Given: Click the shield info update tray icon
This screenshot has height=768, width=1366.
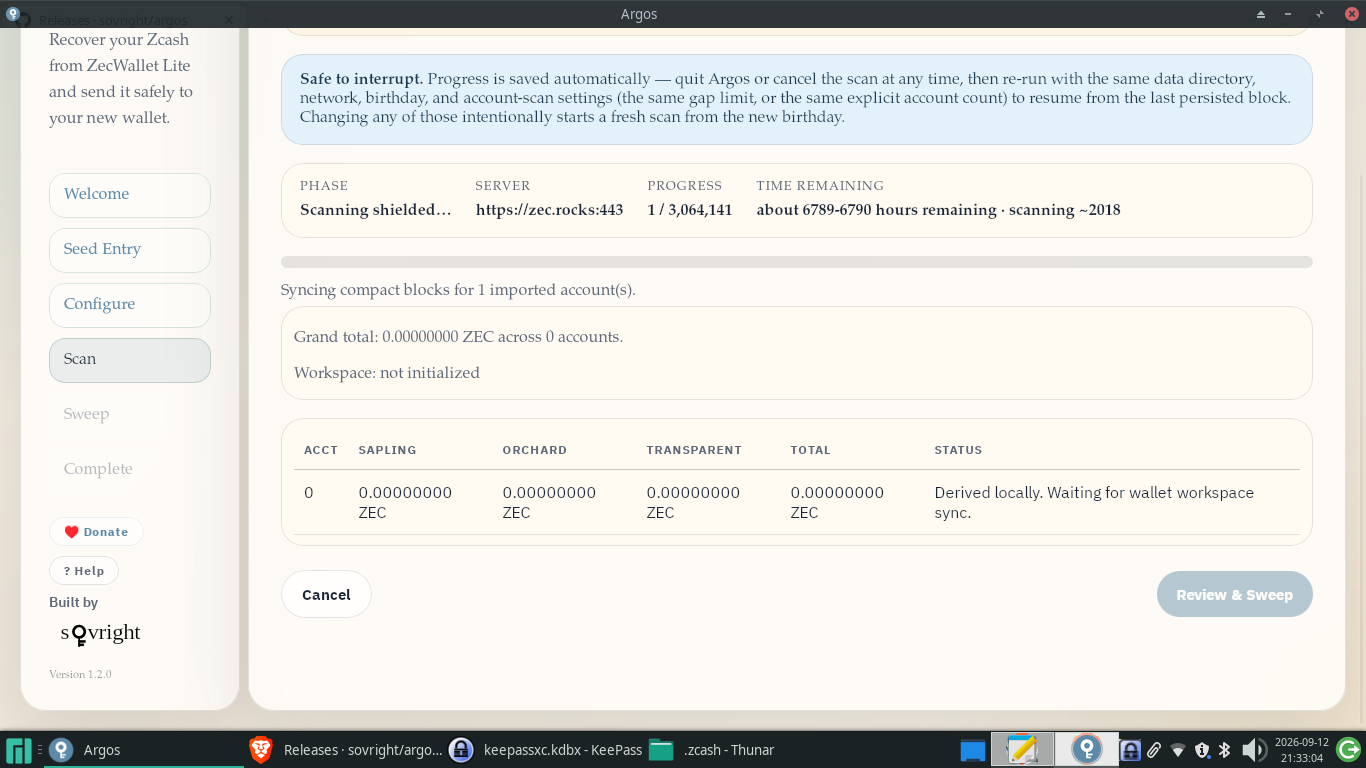Looking at the screenshot, I should click(1202, 750).
